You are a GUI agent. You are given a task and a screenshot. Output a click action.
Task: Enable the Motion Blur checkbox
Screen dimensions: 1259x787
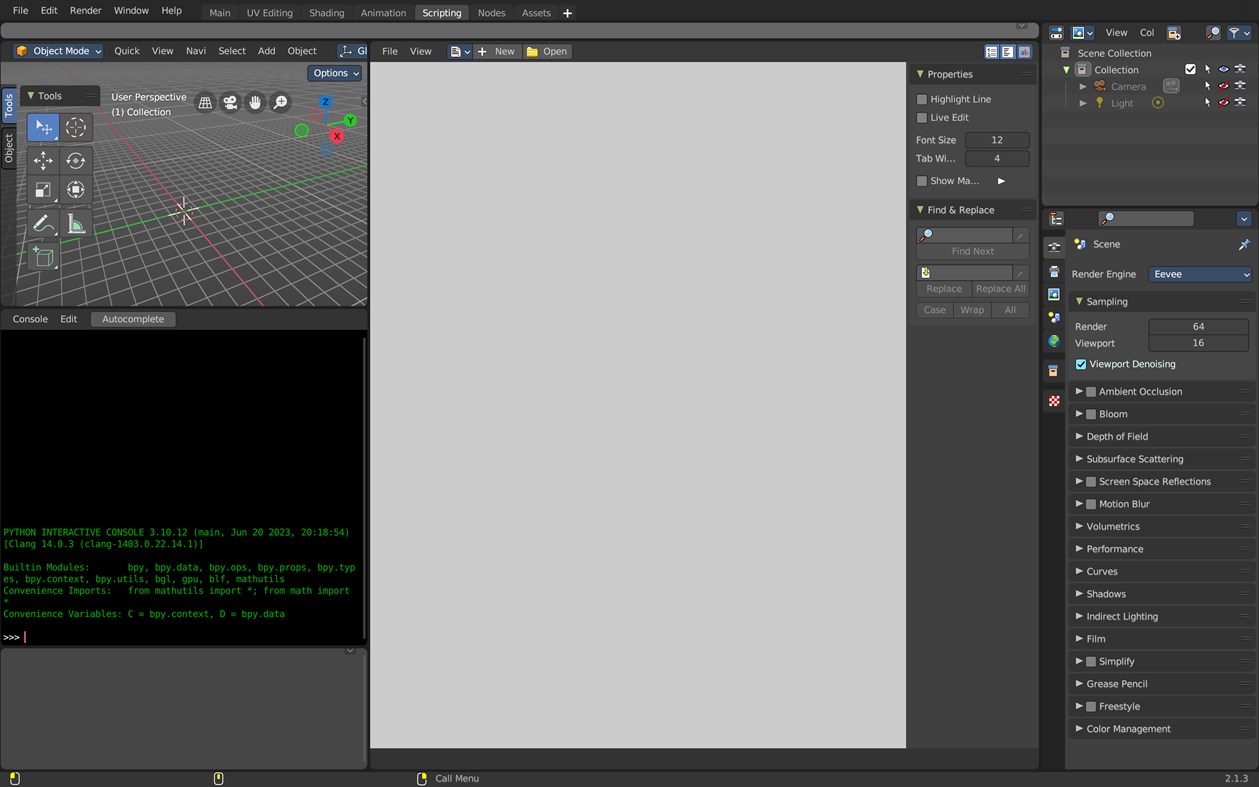coord(1091,504)
